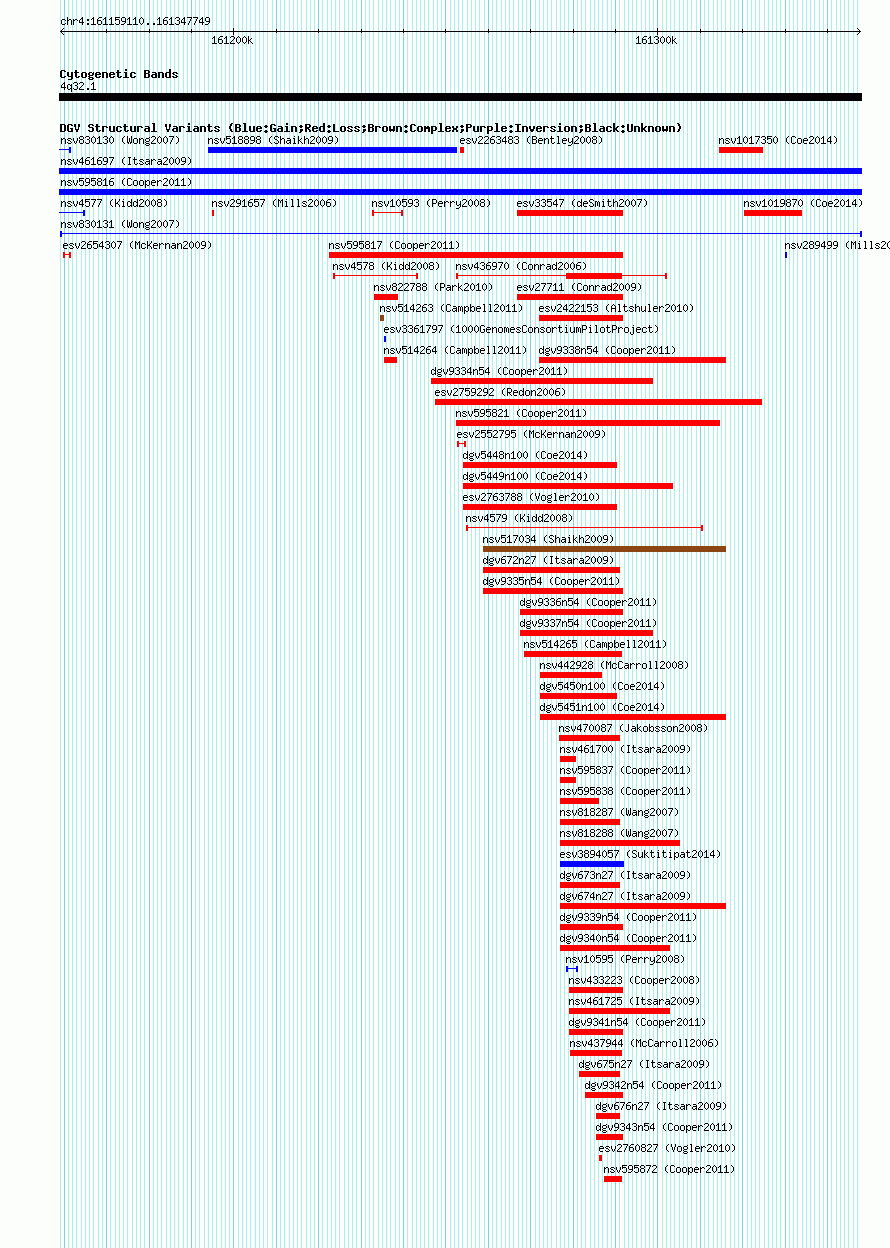Click variant label esv2422153 (Altshuler2010)
The image size is (890, 1248).
point(616,308)
